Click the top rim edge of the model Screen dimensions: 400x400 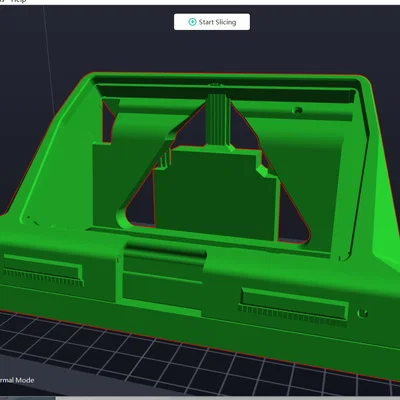pyautogui.click(x=227, y=76)
